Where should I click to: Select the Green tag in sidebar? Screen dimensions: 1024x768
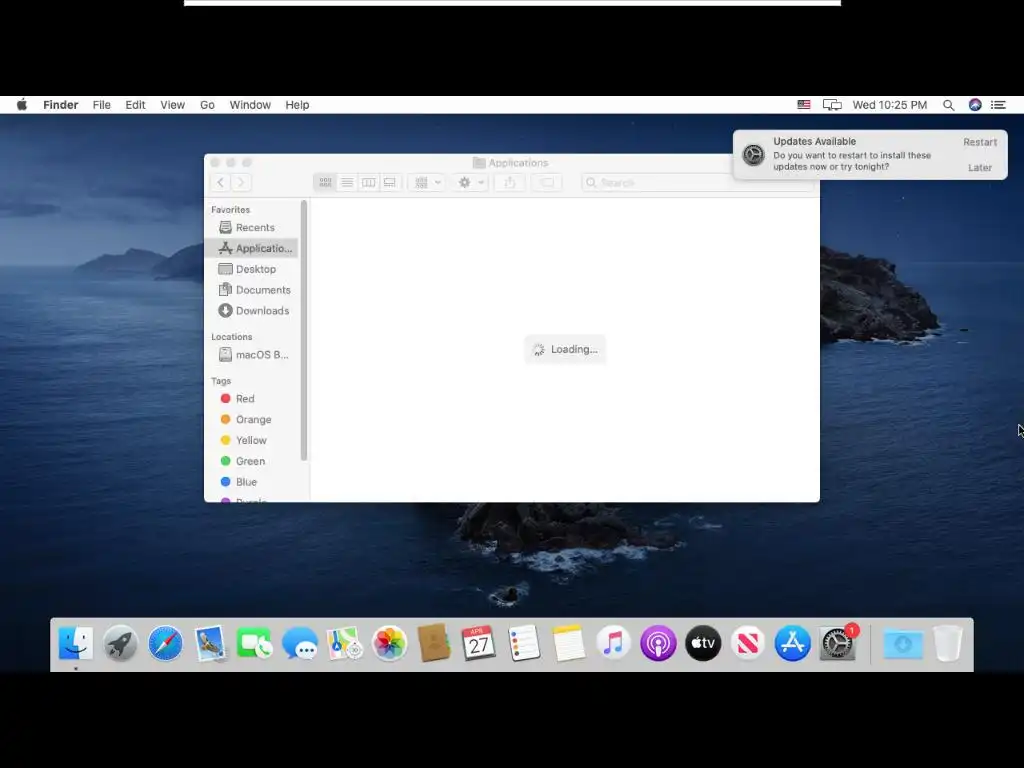point(251,461)
